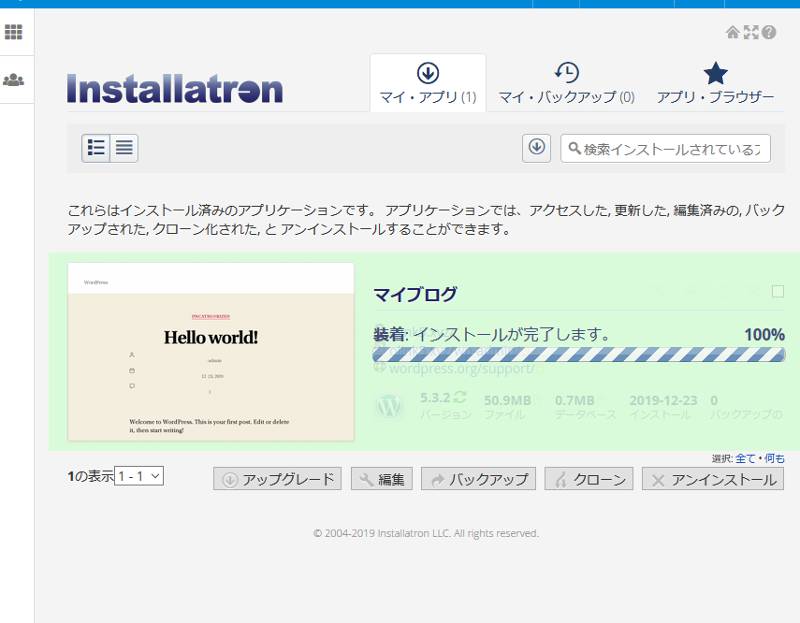This screenshot has width=800, height=623.
Task: Click the download icon button beside search
Action: (x=536, y=148)
